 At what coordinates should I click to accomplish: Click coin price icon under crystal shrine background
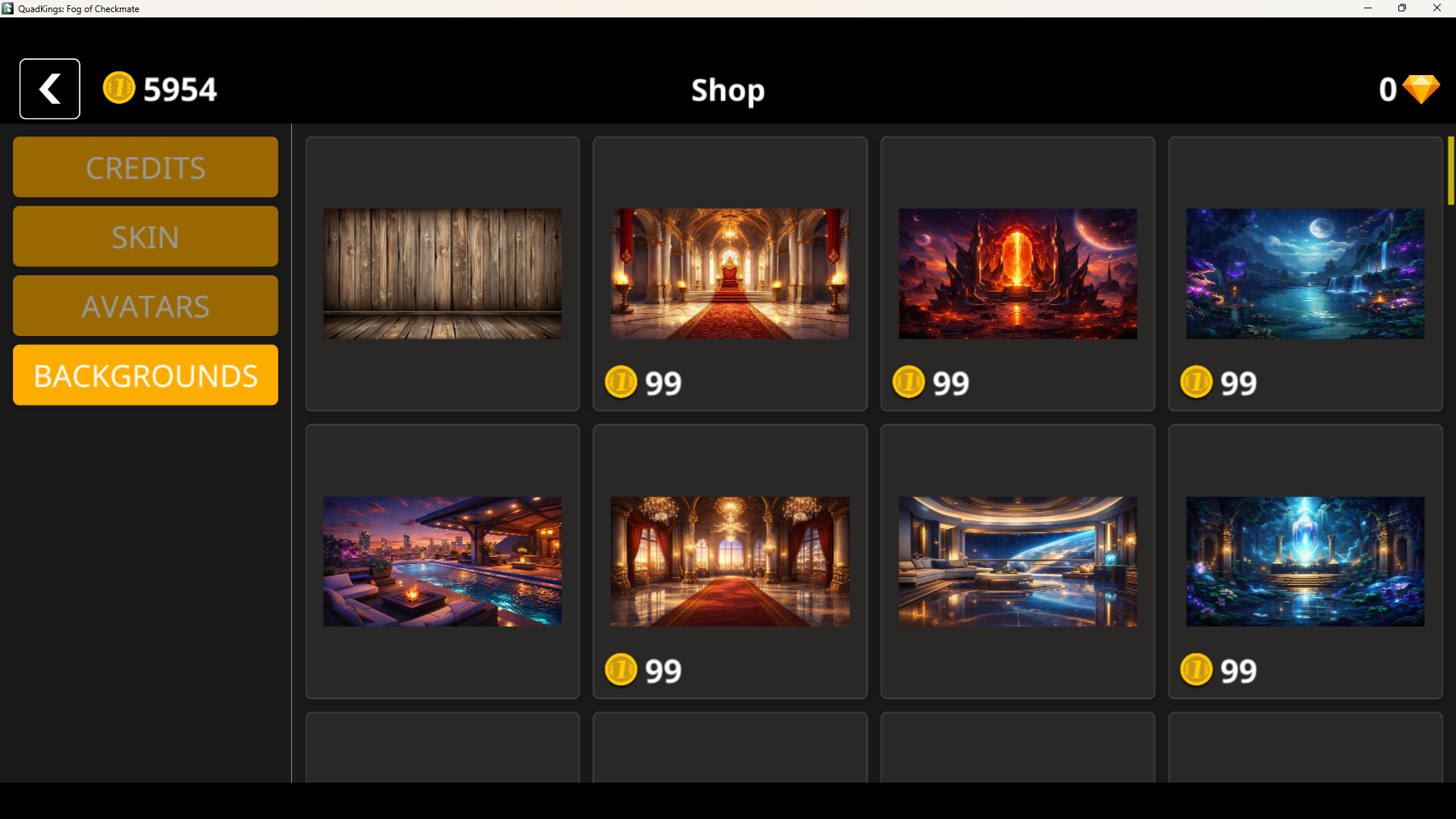click(1196, 670)
